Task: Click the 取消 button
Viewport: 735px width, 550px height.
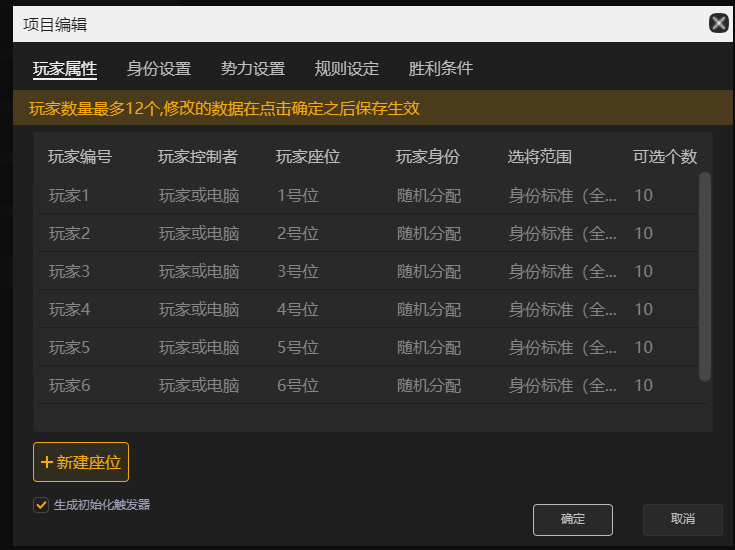Action: pos(682,520)
